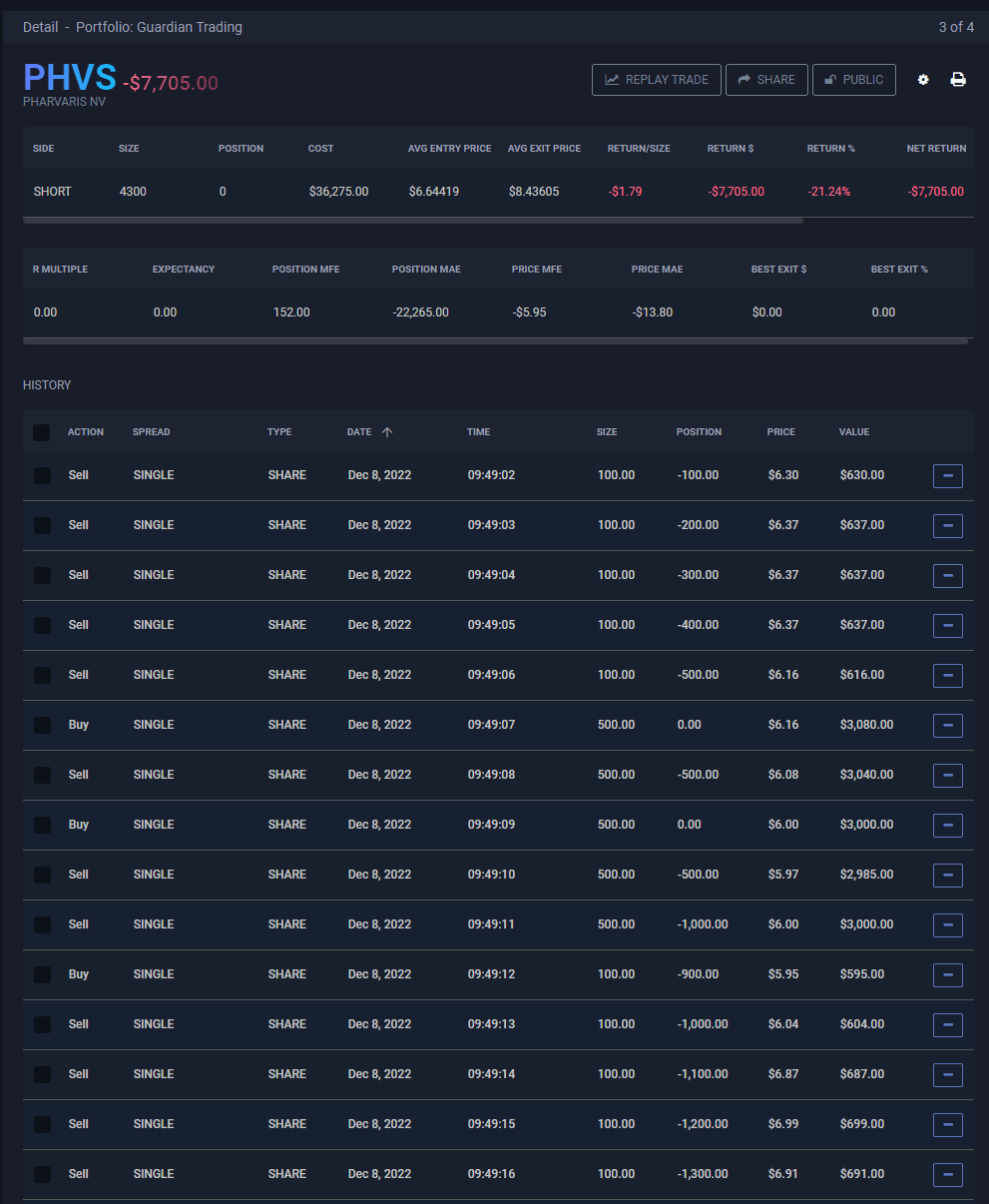Click the $8.43605 avg exit price
Image resolution: width=989 pixels, height=1204 pixels.
click(534, 191)
